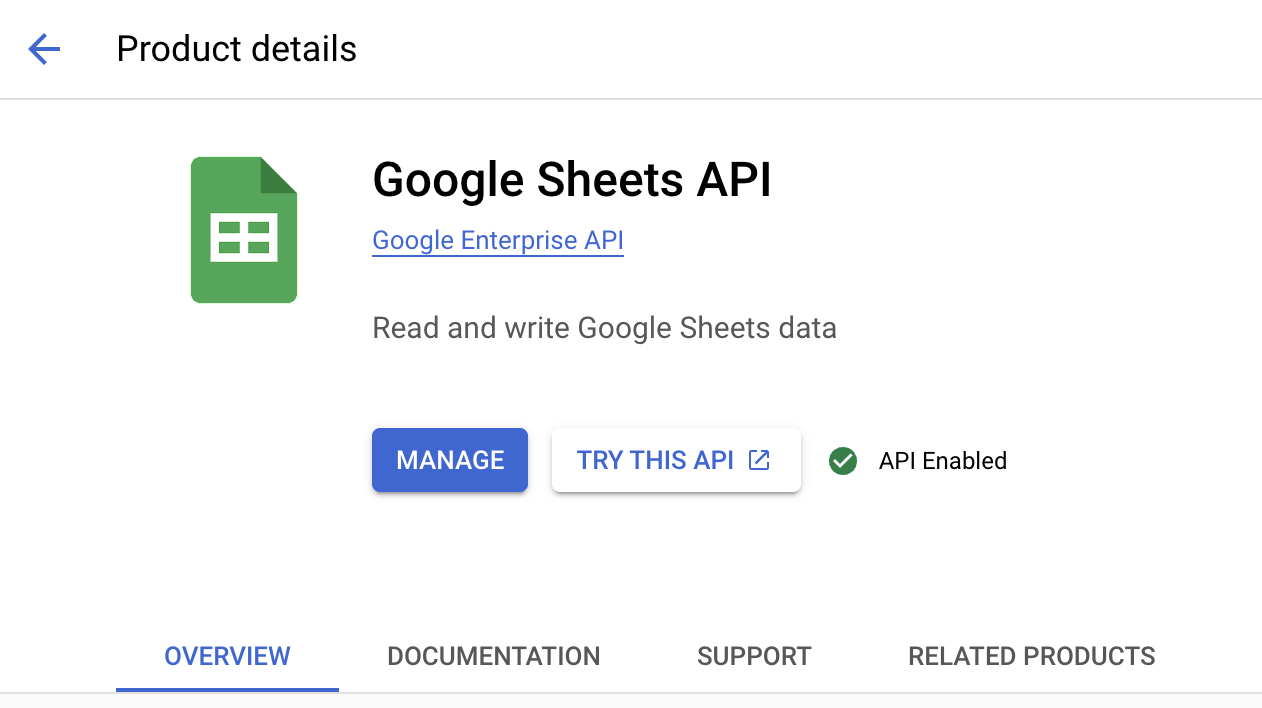The height and width of the screenshot is (708, 1262).
Task: Click the API Enabled status text
Action: click(943, 461)
